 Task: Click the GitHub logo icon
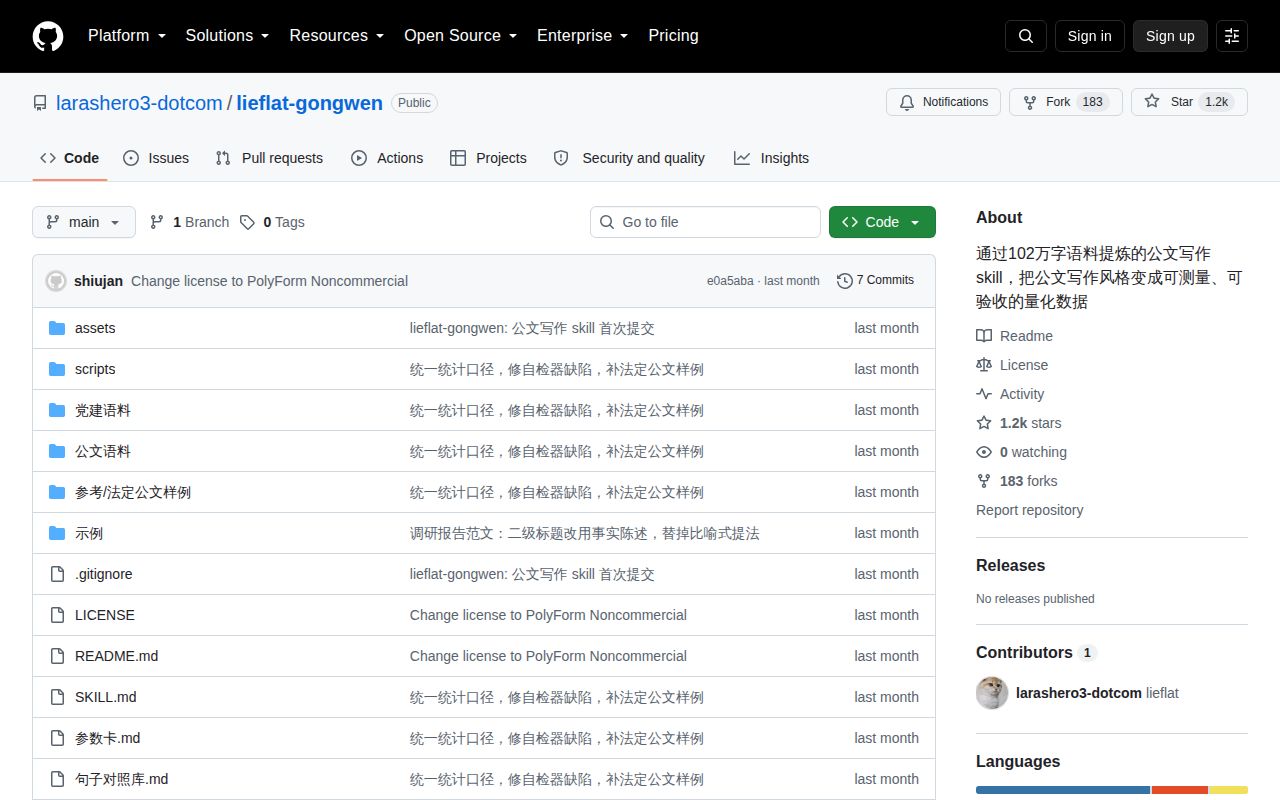[x=48, y=36]
